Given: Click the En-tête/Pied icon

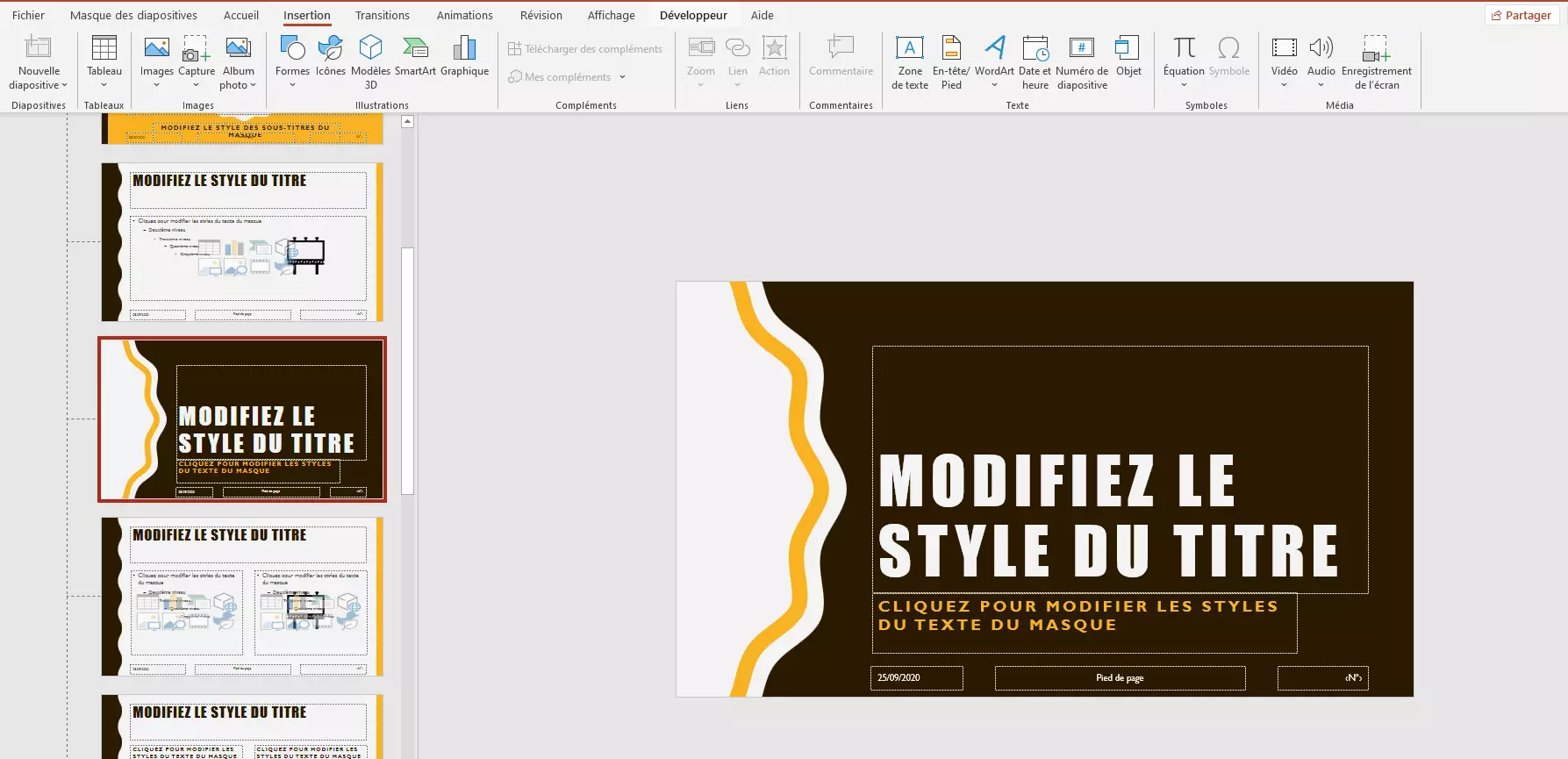Looking at the screenshot, I should click(x=951, y=47).
